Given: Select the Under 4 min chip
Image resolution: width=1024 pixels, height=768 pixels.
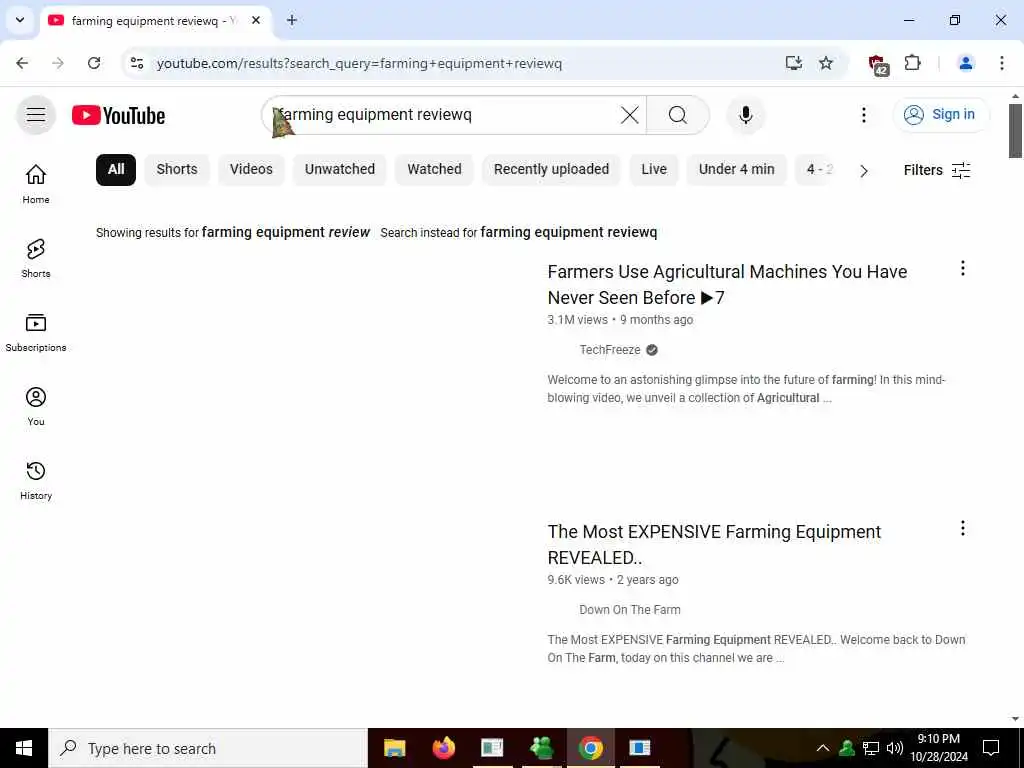Looking at the screenshot, I should 737,170.
